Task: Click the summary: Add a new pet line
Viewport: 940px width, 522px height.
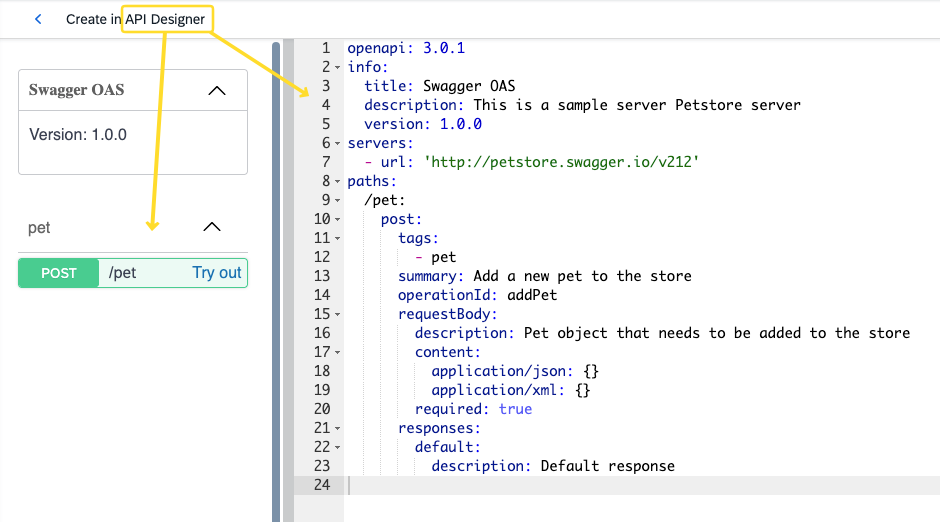Action: (x=544, y=276)
